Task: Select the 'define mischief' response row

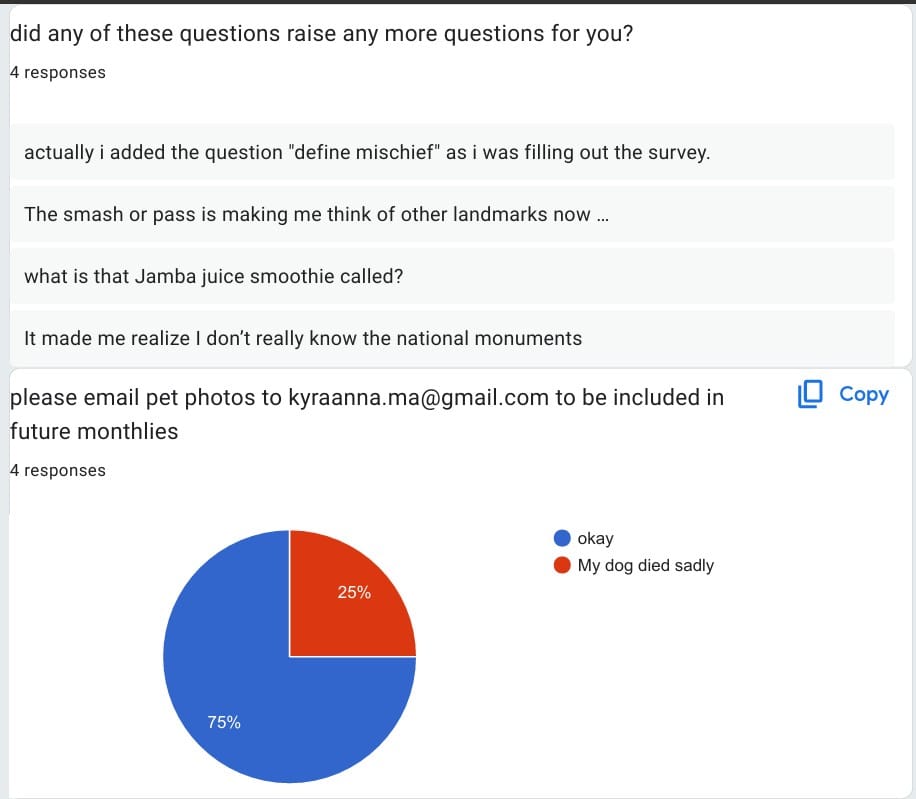Action: click(366, 153)
